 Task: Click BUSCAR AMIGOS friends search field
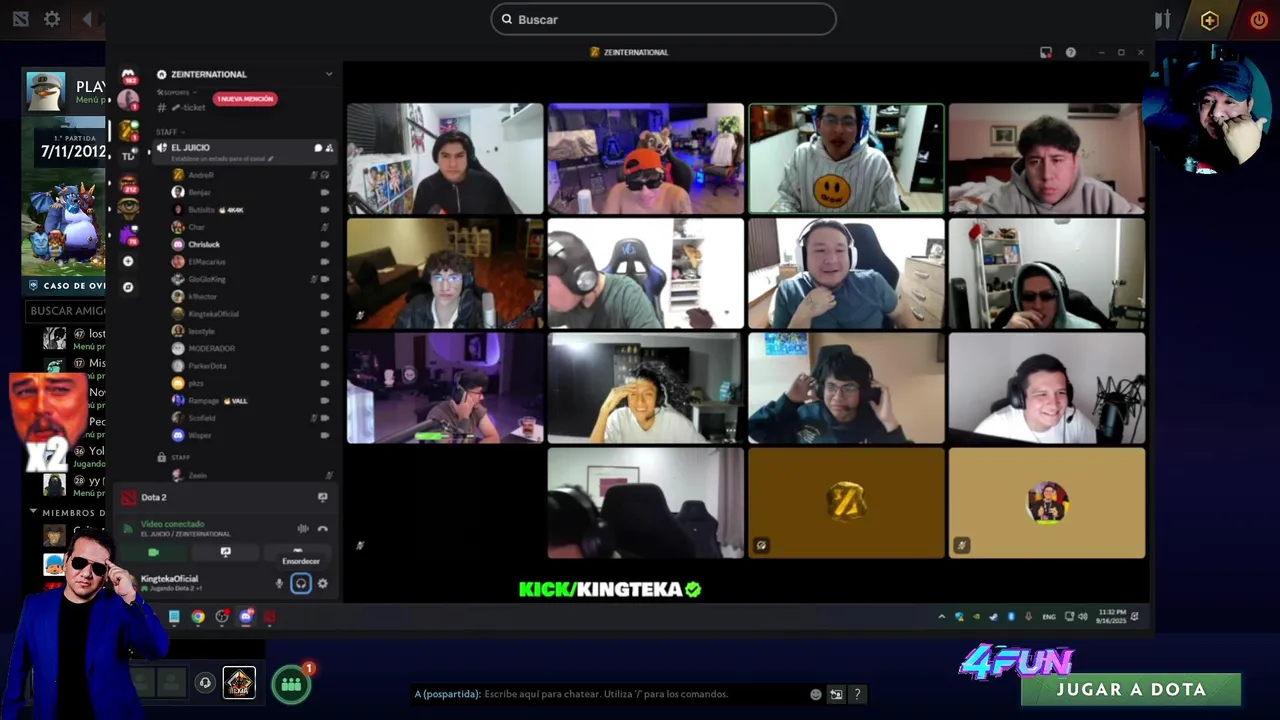tap(67, 311)
